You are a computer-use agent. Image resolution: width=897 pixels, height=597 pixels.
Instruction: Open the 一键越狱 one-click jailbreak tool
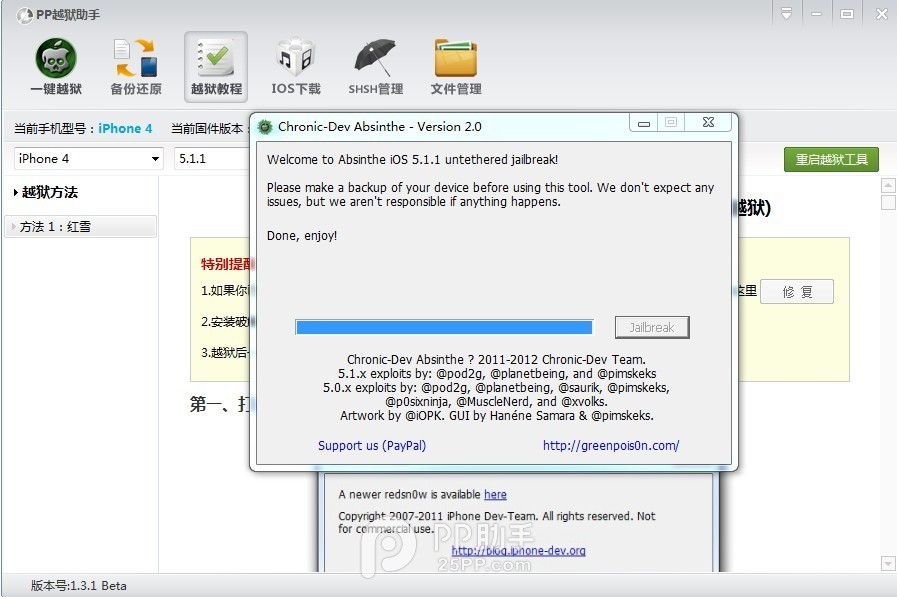click(x=55, y=67)
